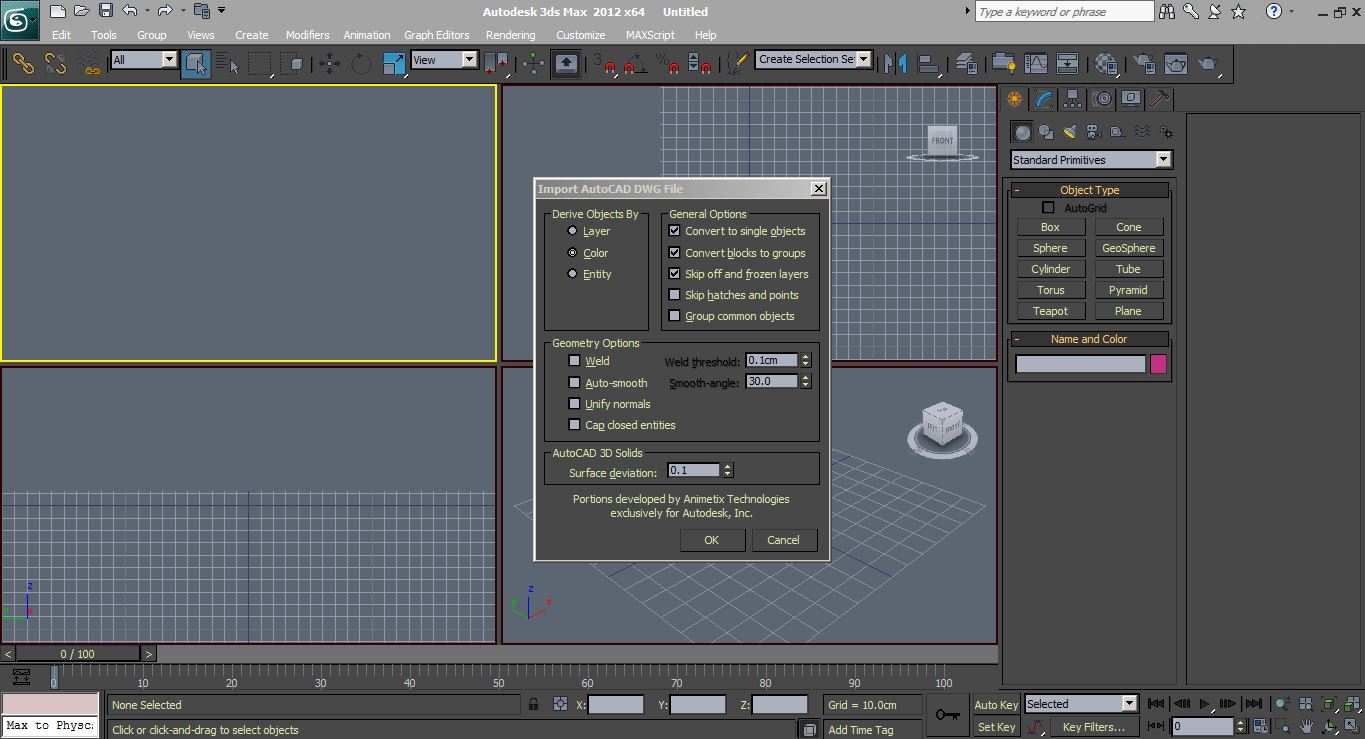Open the Material Editor icon
Image resolution: width=1365 pixels, height=739 pixels.
[x=1106, y=64]
